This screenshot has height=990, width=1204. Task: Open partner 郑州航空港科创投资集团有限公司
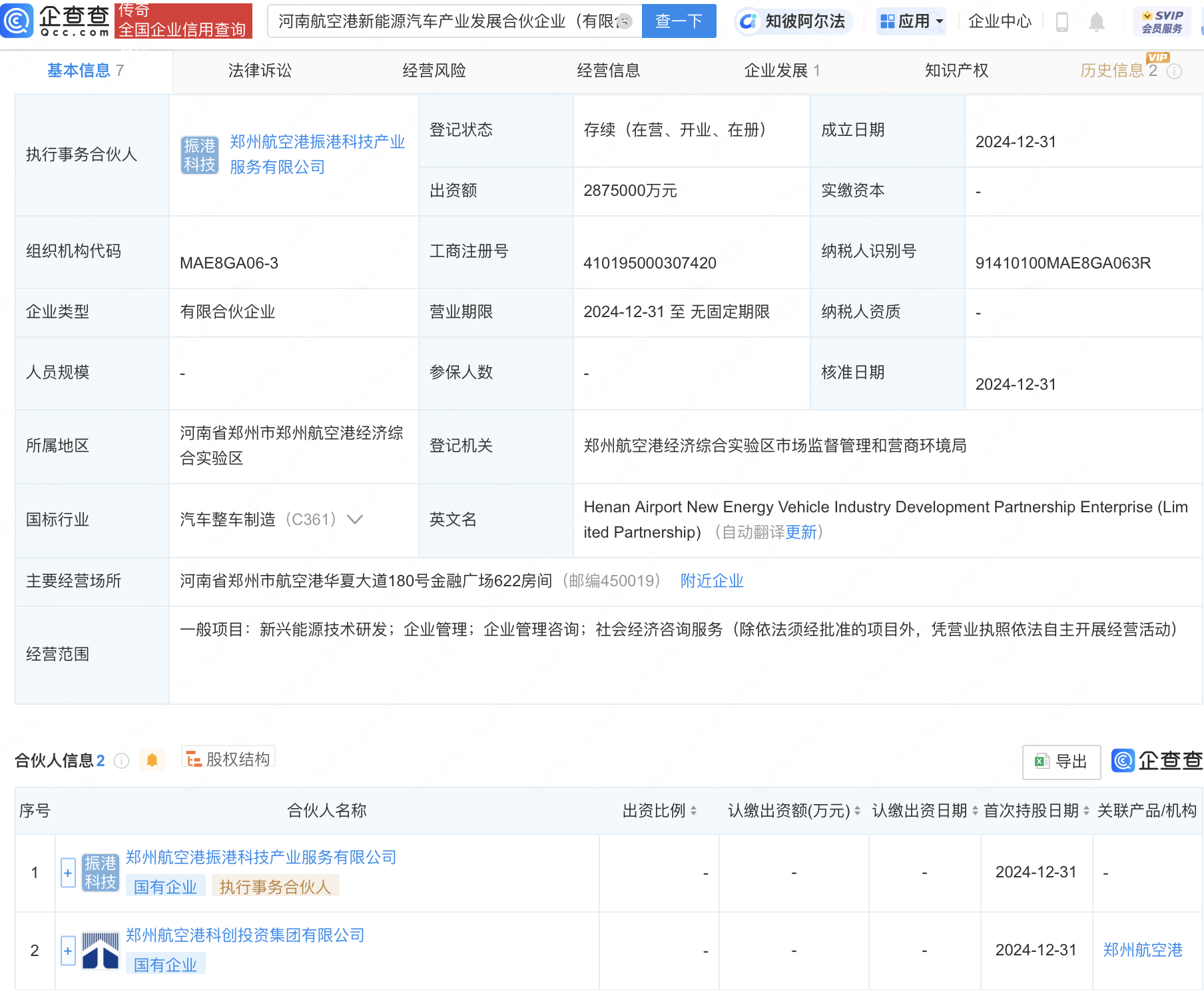245,935
